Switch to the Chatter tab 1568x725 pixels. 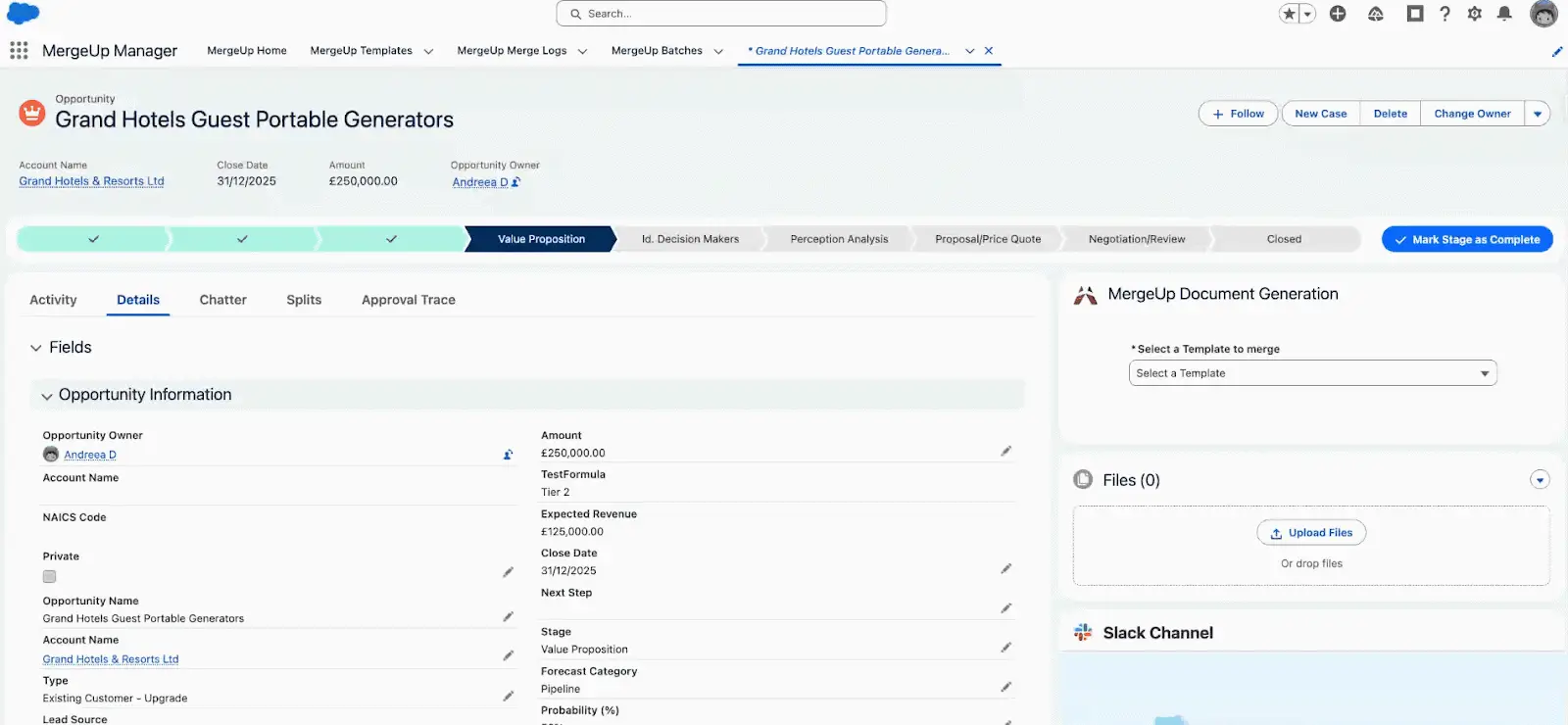coord(222,300)
